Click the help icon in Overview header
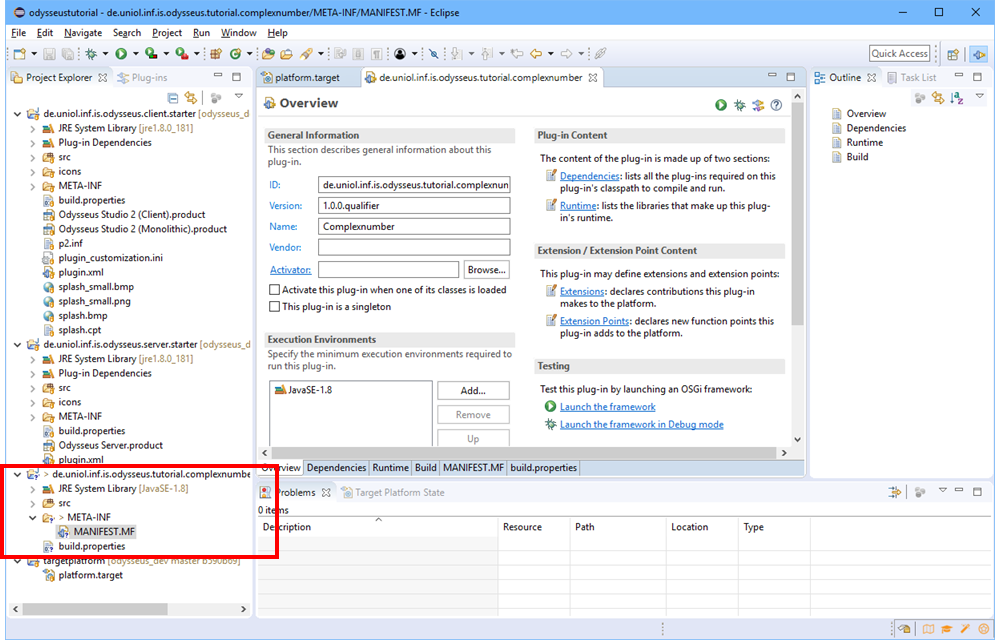The height and width of the screenshot is (640, 995). pos(776,105)
